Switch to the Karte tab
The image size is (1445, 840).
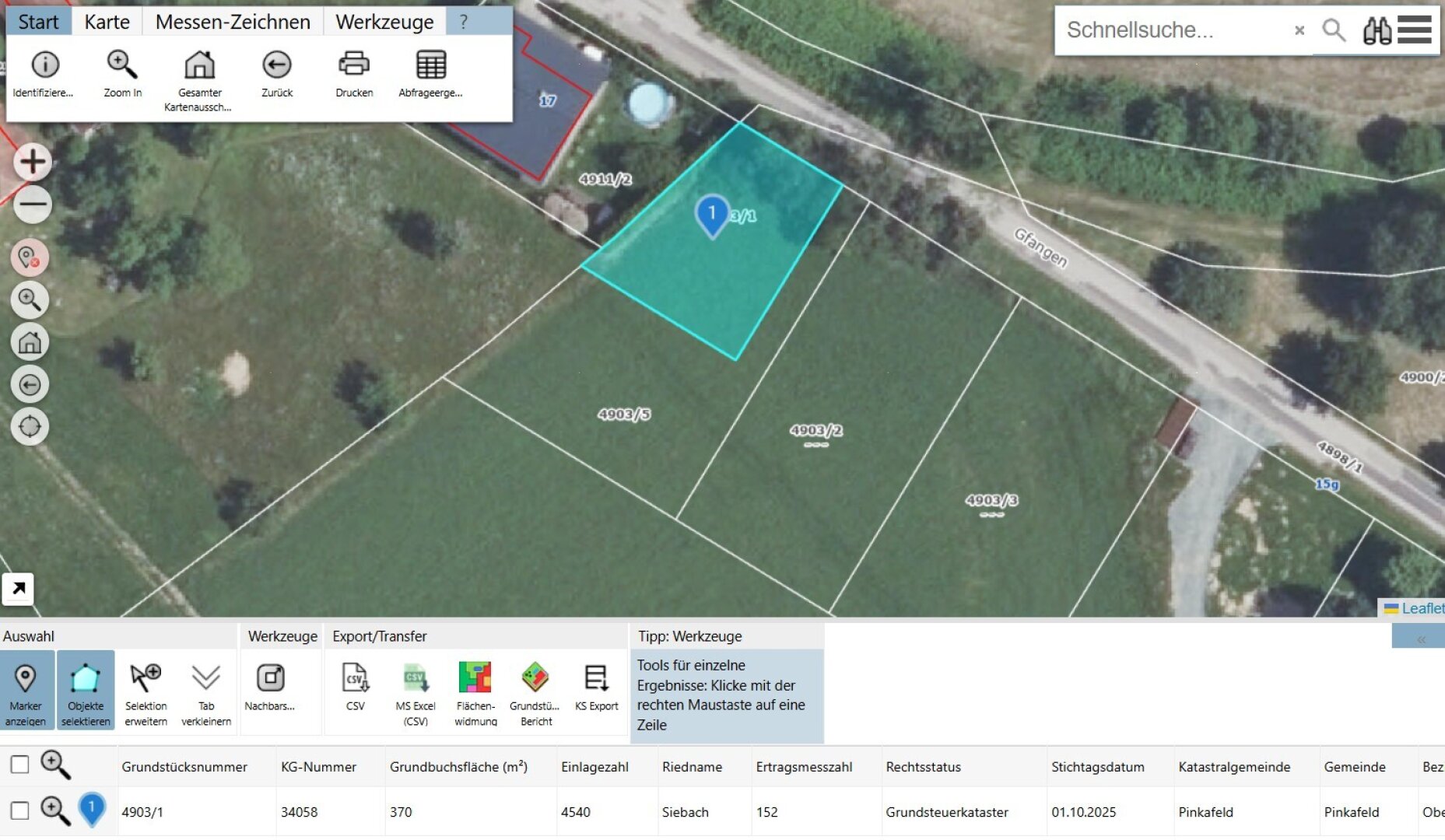coord(107,21)
